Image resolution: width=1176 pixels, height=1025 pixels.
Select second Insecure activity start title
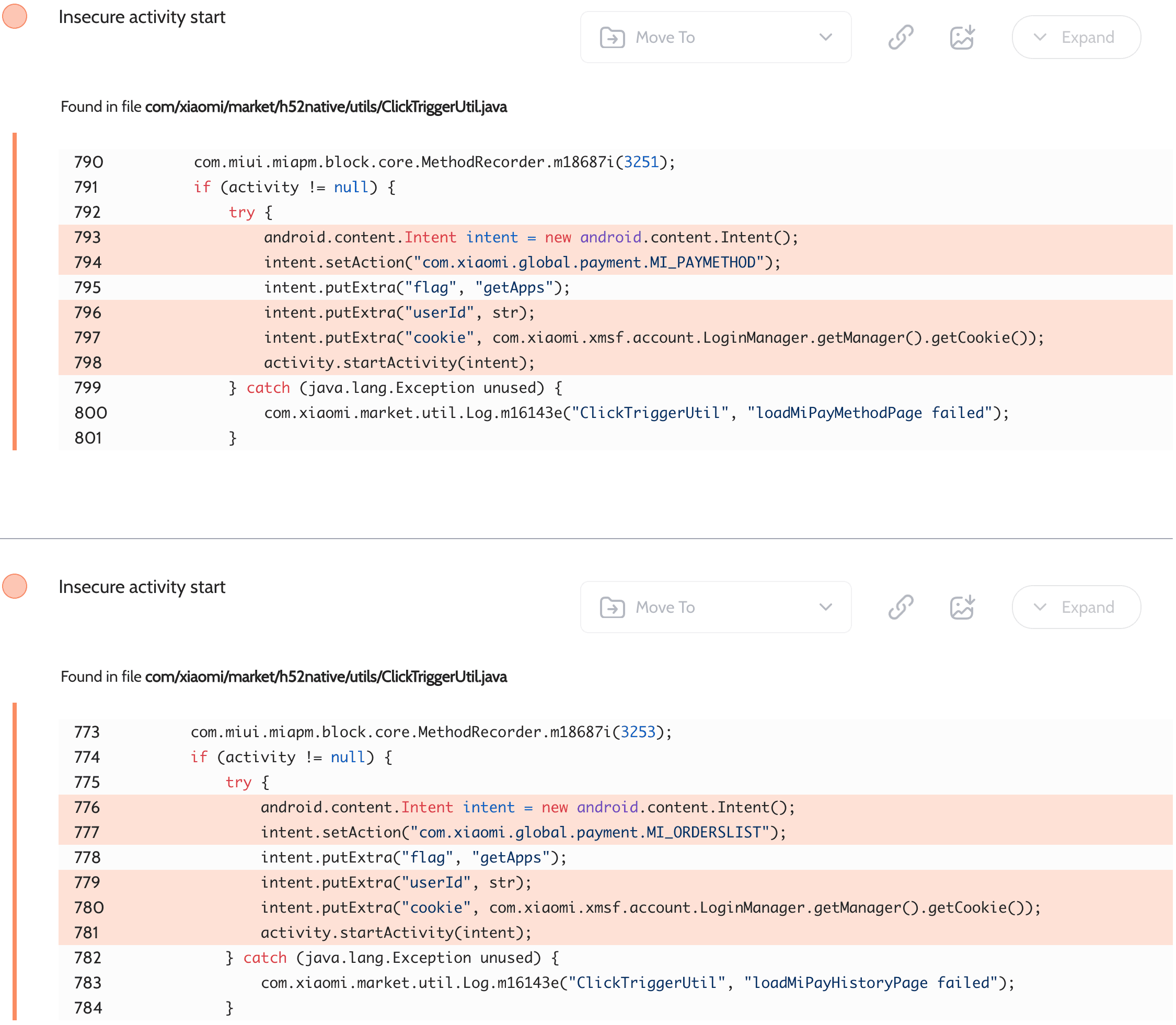(142, 587)
